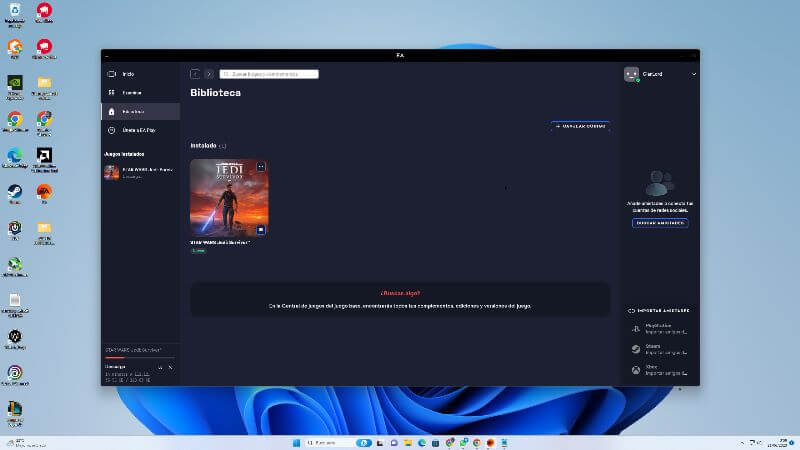This screenshot has width=800, height=450.
Task: Open the AMD software desktop shortcut
Action: [44, 159]
